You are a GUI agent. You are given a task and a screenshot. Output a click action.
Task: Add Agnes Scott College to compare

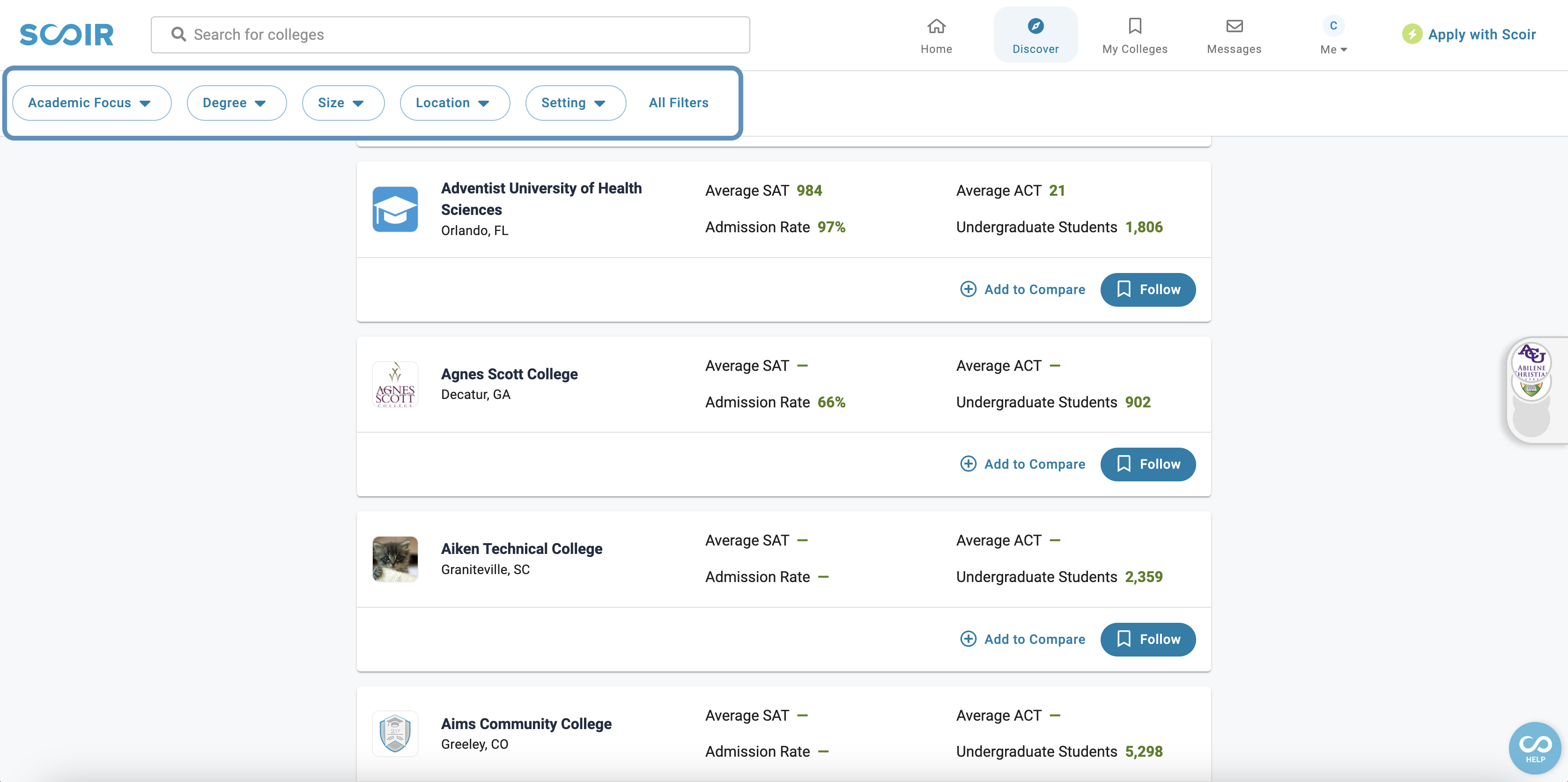point(1022,465)
